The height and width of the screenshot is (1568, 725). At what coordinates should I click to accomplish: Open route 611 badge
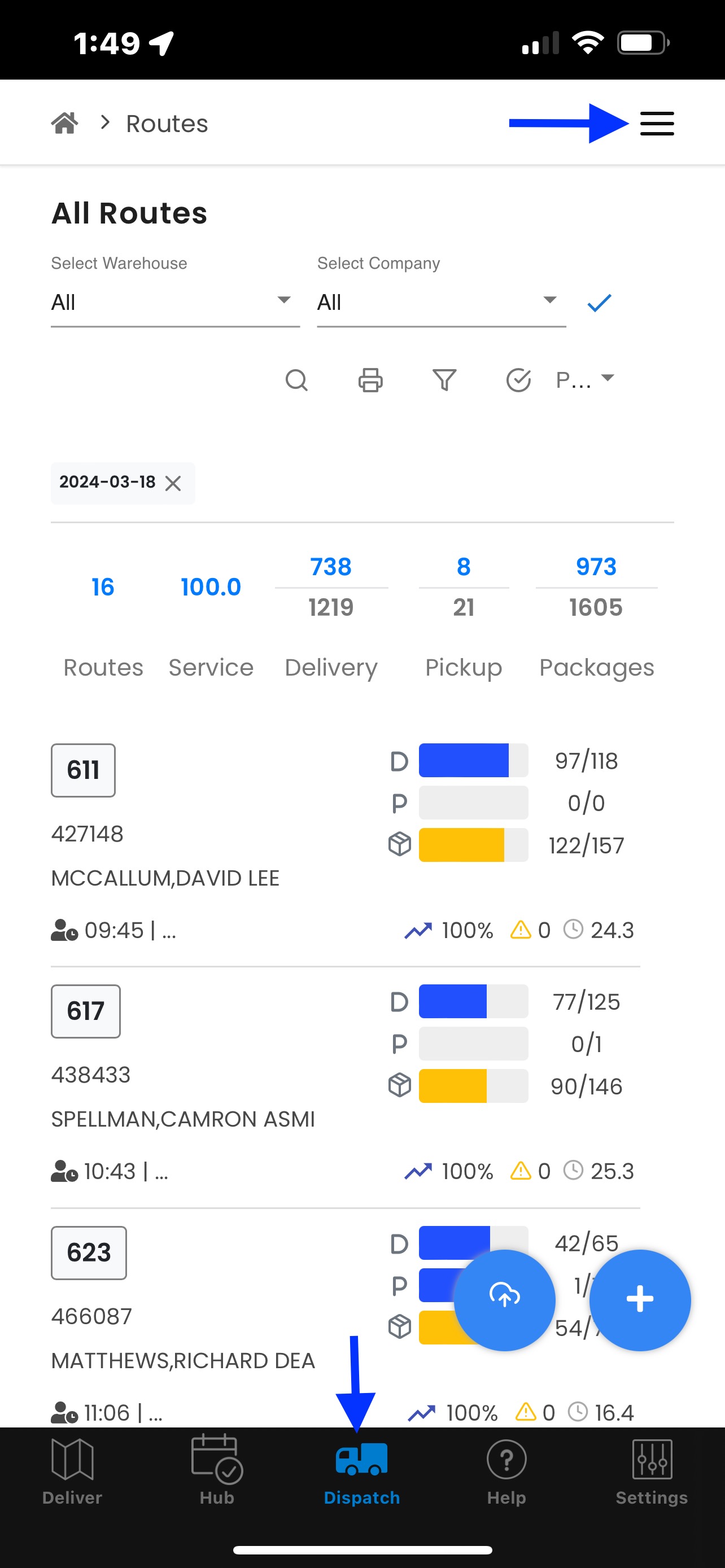84,770
